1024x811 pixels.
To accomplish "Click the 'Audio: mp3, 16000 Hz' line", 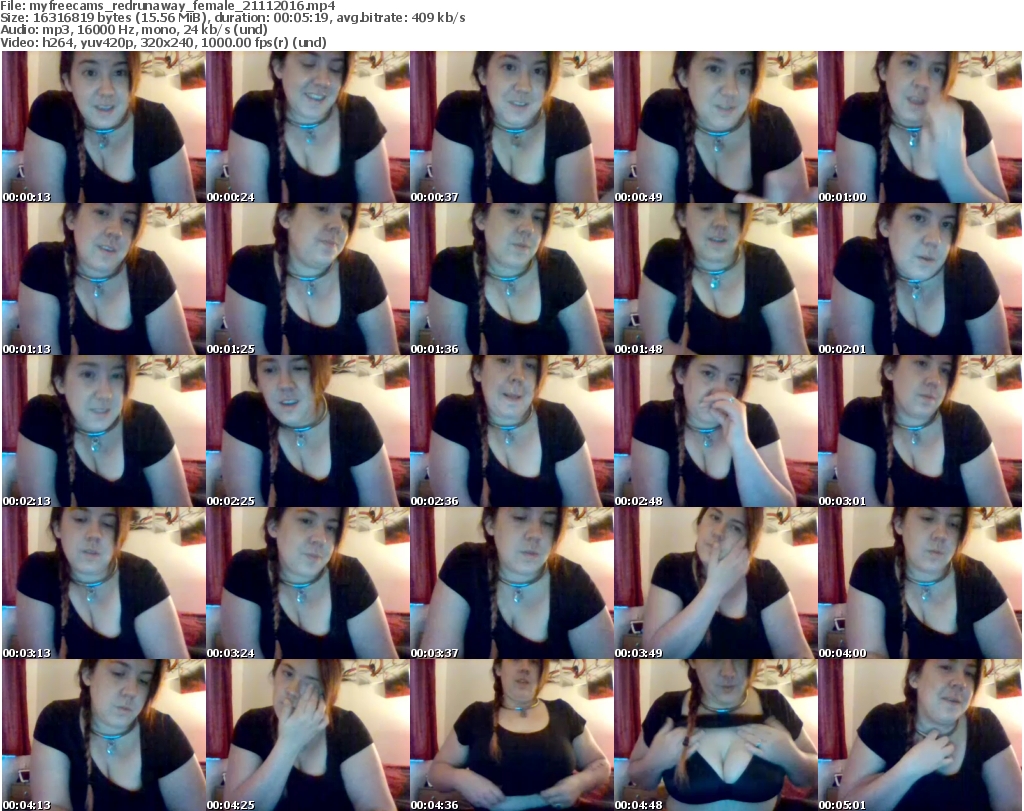I will pos(134,30).
